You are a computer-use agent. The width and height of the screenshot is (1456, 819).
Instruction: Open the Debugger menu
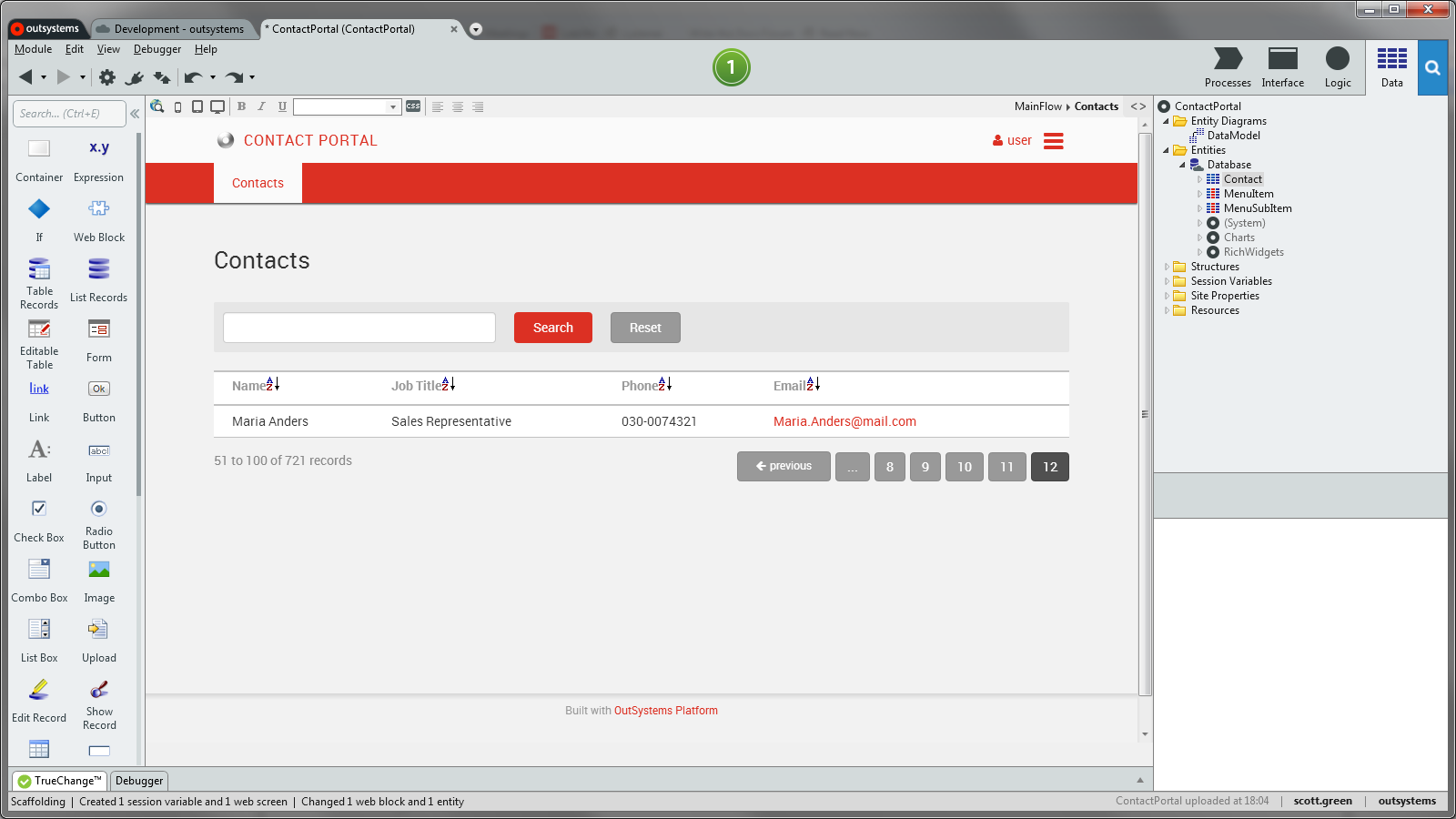pyautogui.click(x=157, y=49)
